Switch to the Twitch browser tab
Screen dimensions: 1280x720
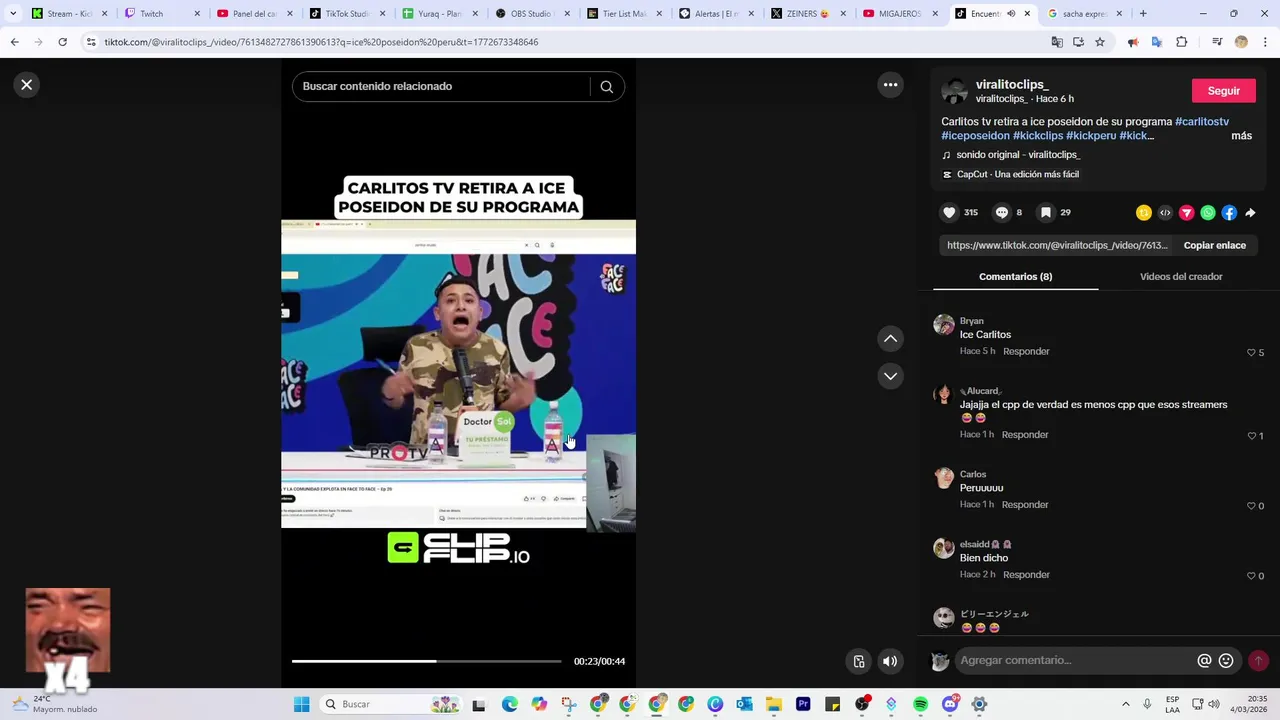pos(161,14)
